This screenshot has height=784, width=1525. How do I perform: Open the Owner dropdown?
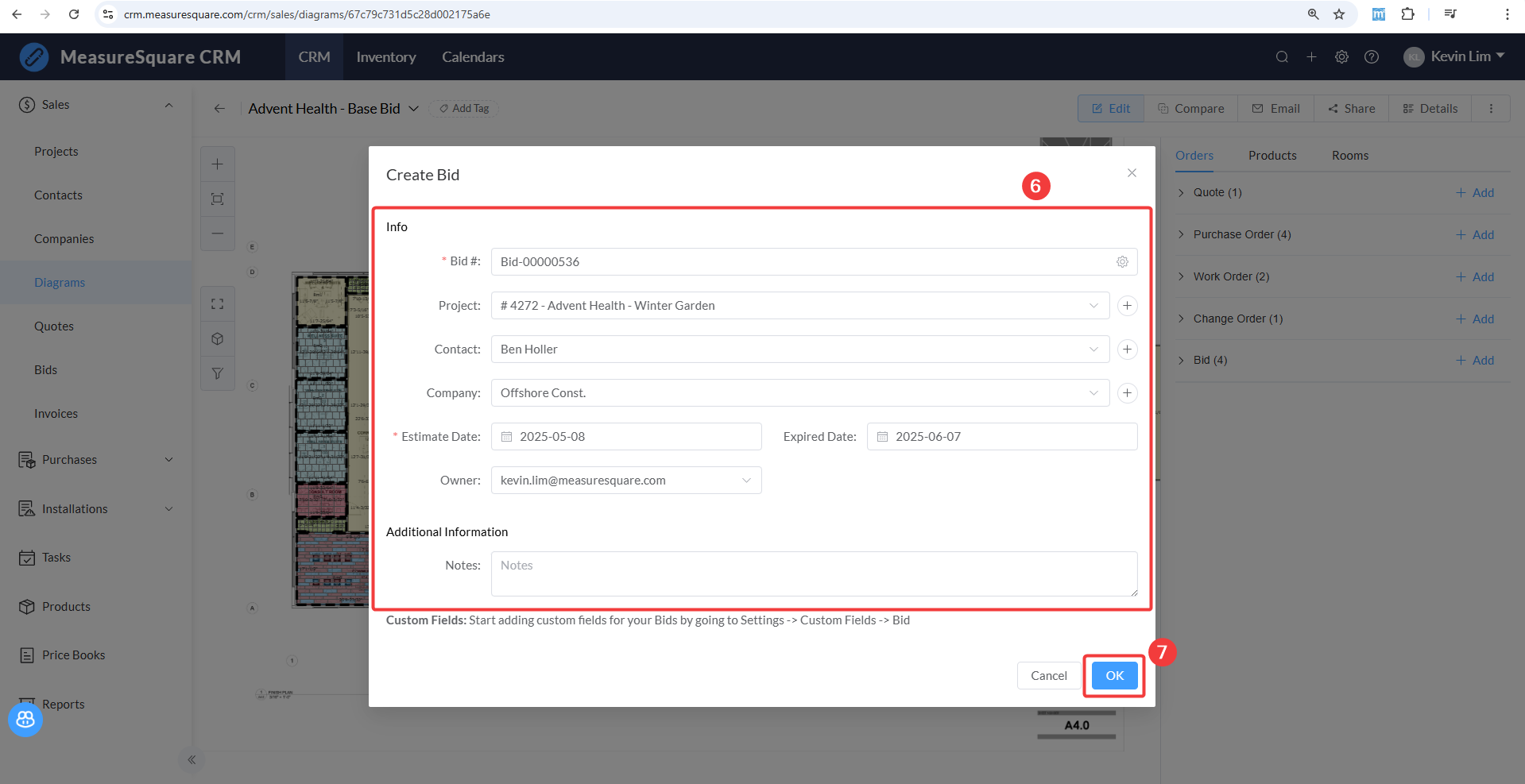click(x=626, y=481)
